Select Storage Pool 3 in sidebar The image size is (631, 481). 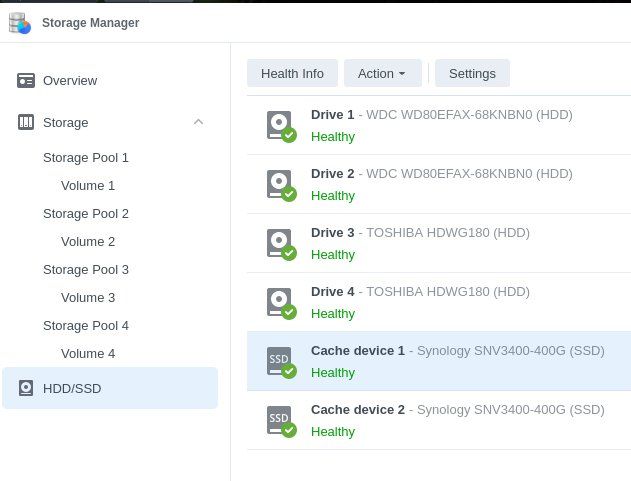pos(86,269)
